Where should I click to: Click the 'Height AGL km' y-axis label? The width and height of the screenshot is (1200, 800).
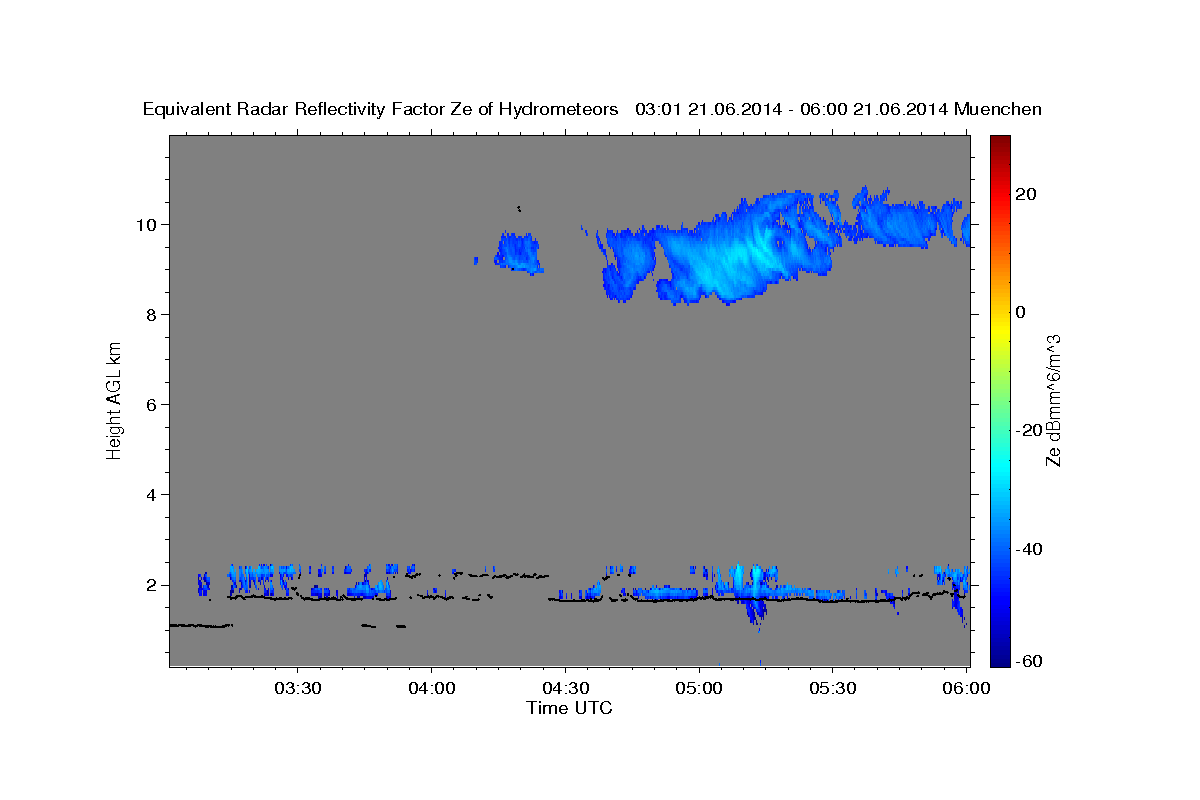coord(114,399)
